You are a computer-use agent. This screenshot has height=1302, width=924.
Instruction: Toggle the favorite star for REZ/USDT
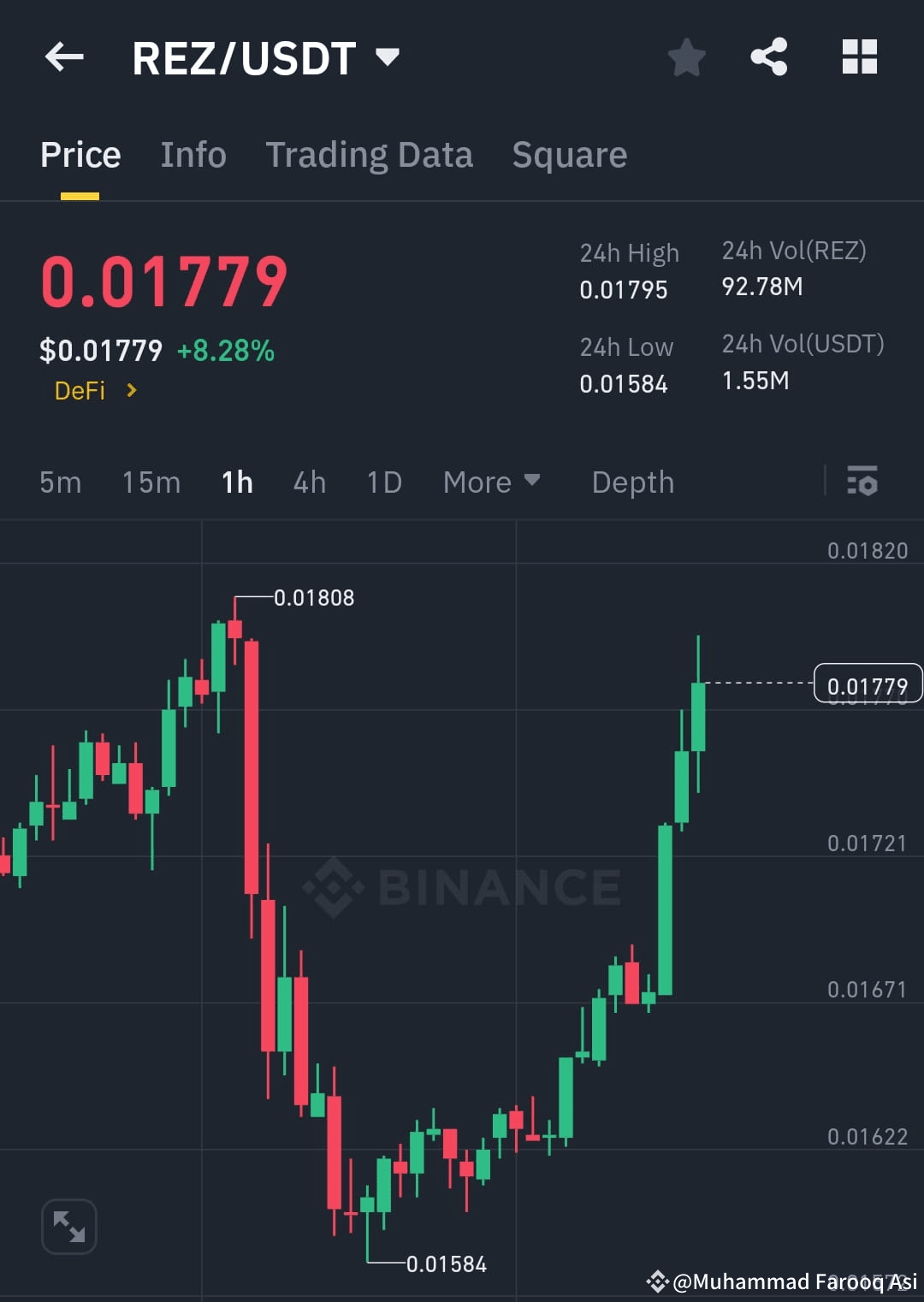(x=686, y=56)
